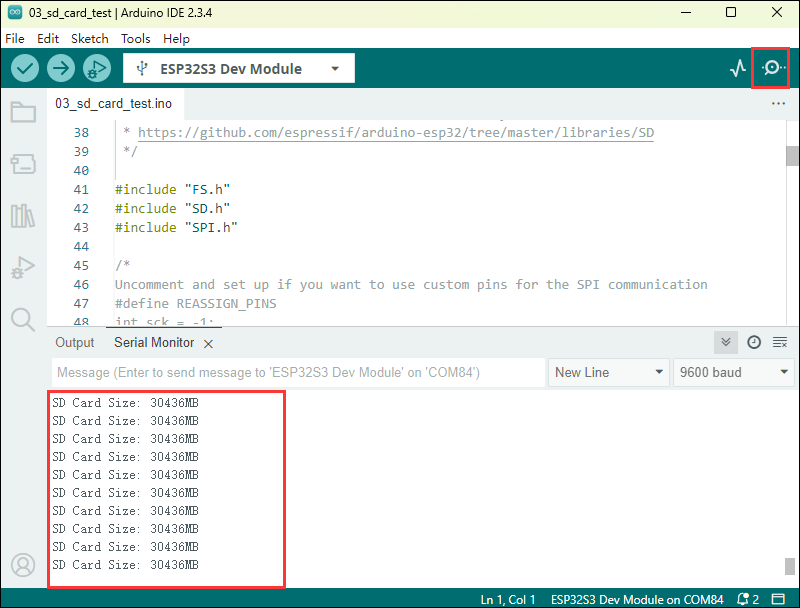Click the Verify sketch checkmark button
The width and height of the screenshot is (800, 608).
click(24, 68)
